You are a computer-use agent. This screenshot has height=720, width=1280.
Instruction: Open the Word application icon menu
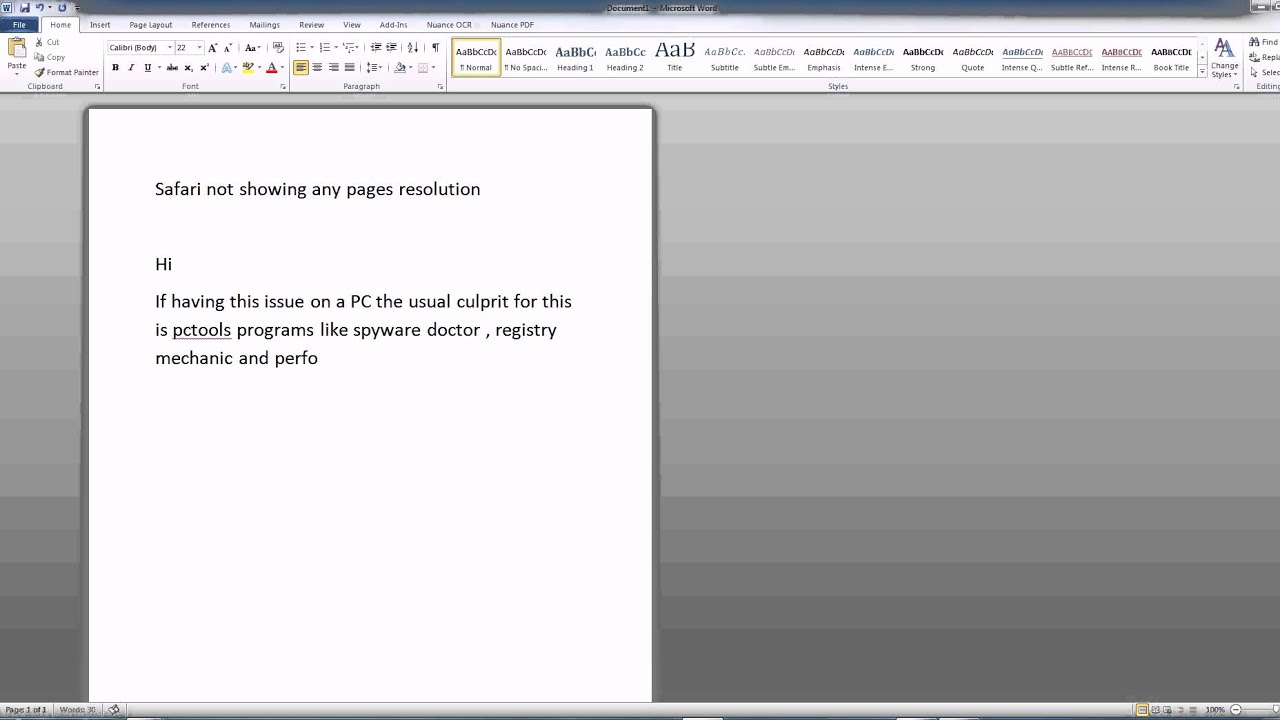click(7, 8)
